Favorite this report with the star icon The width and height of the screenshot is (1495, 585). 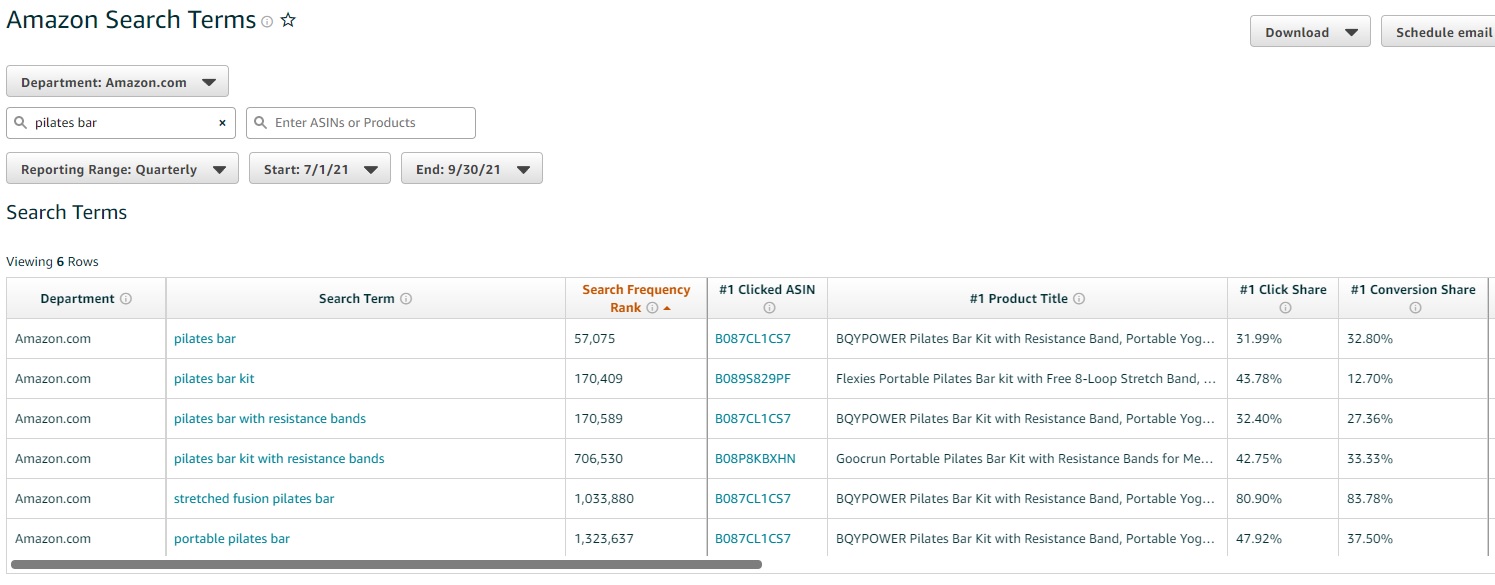288,21
